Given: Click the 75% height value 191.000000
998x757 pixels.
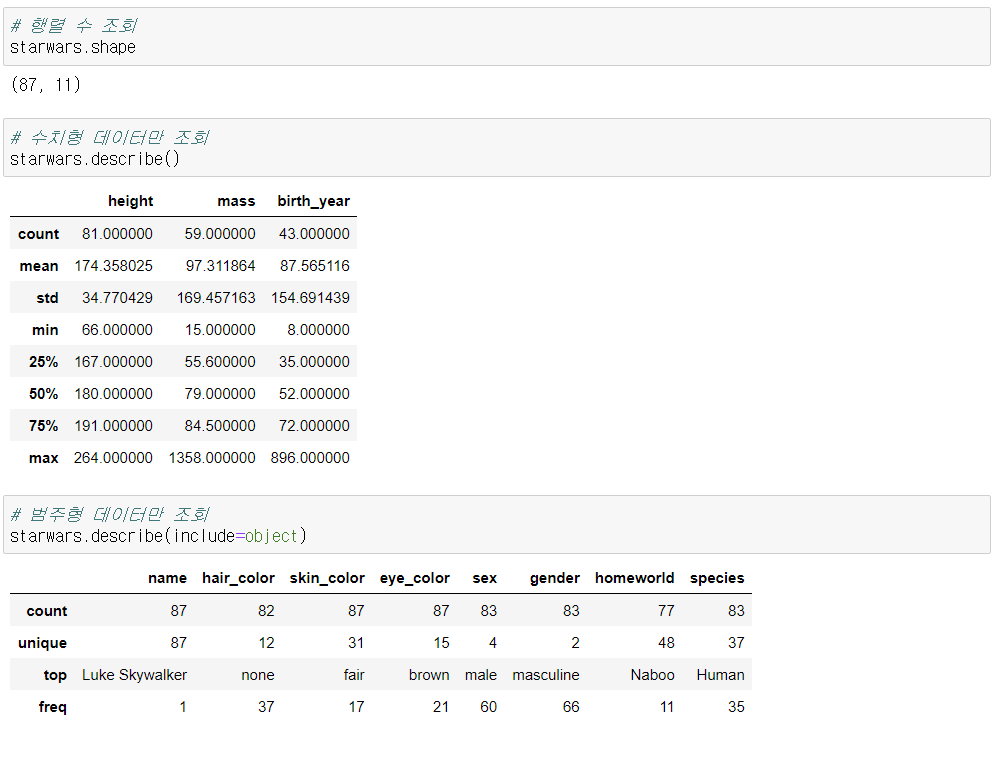Looking at the screenshot, I should tap(113, 425).
